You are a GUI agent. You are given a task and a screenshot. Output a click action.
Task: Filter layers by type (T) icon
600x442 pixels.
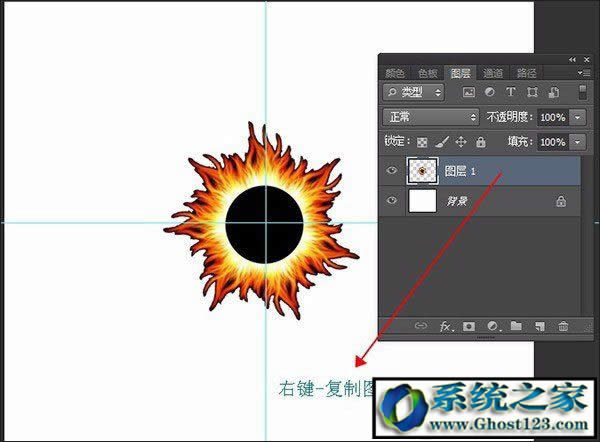click(510, 92)
